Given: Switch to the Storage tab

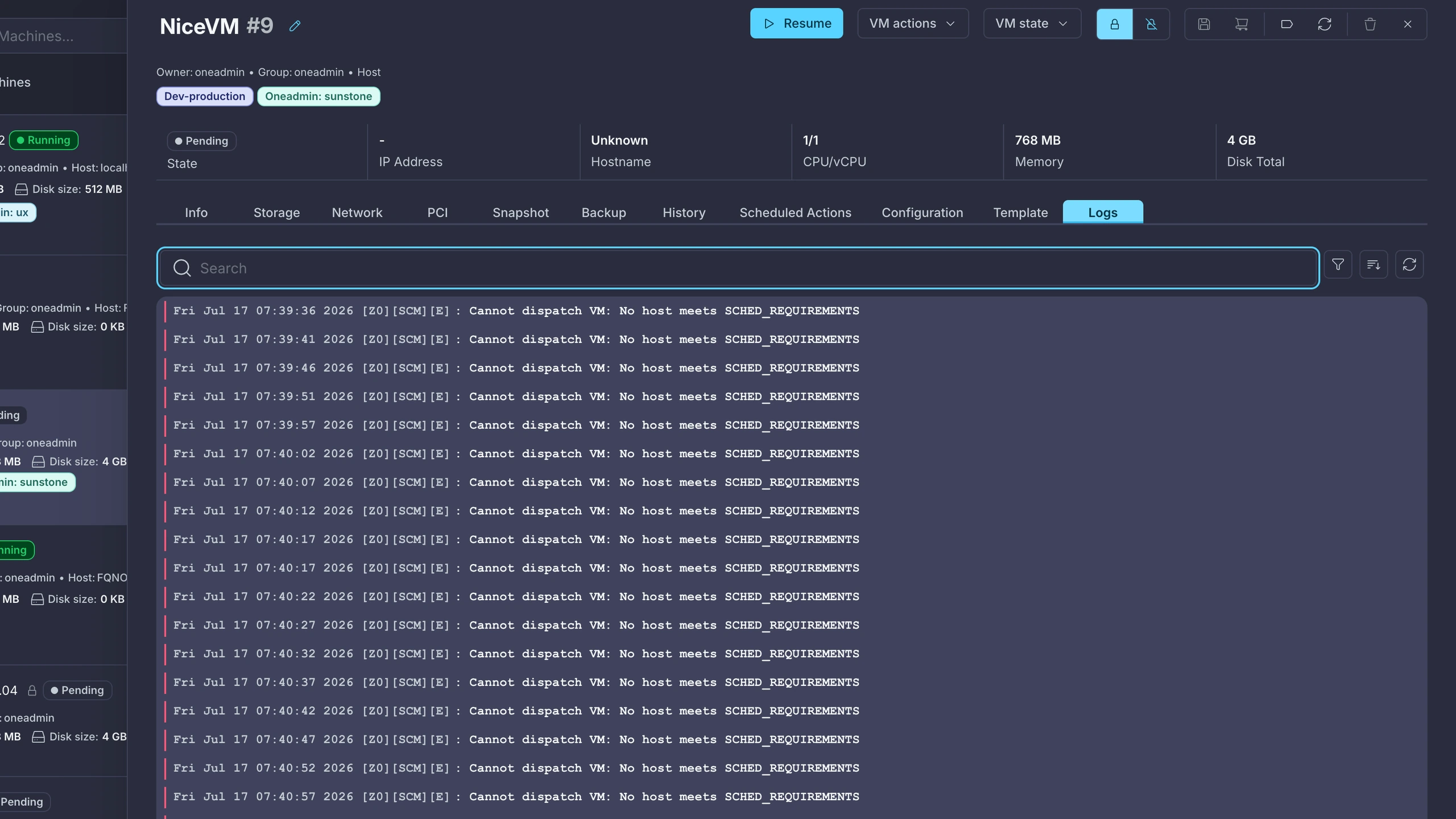Looking at the screenshot, I should point(276,212).
